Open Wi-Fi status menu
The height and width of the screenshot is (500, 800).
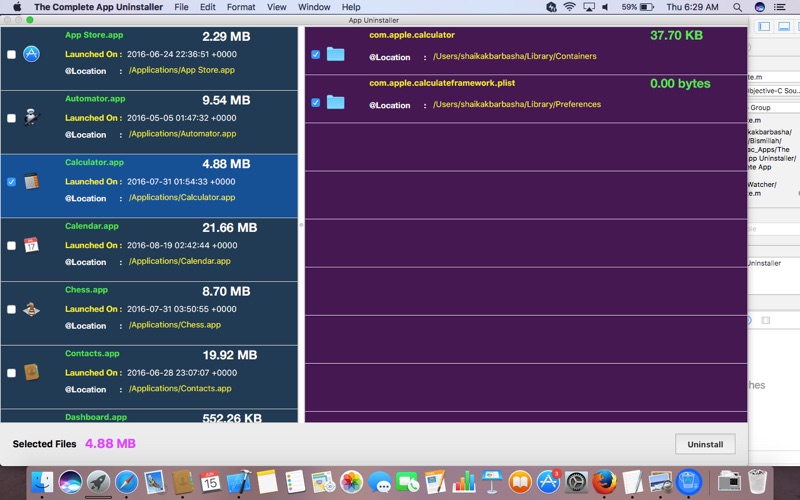click(x=569, y=7)
